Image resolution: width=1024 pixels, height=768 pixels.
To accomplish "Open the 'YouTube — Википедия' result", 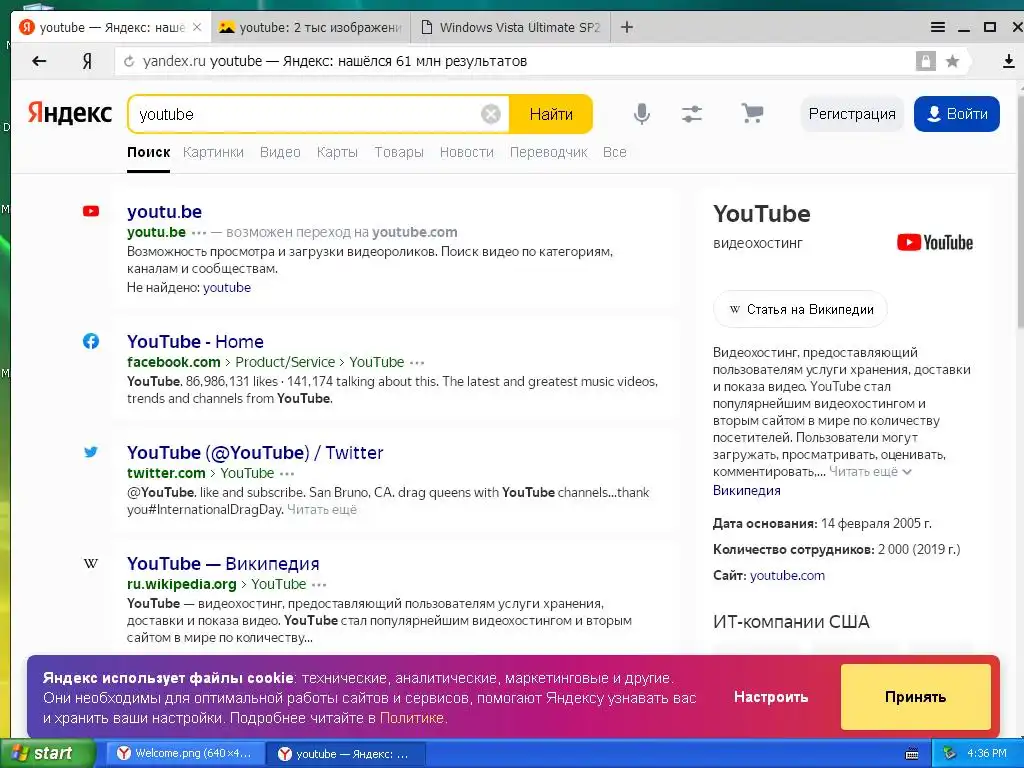I will [223, 564].
